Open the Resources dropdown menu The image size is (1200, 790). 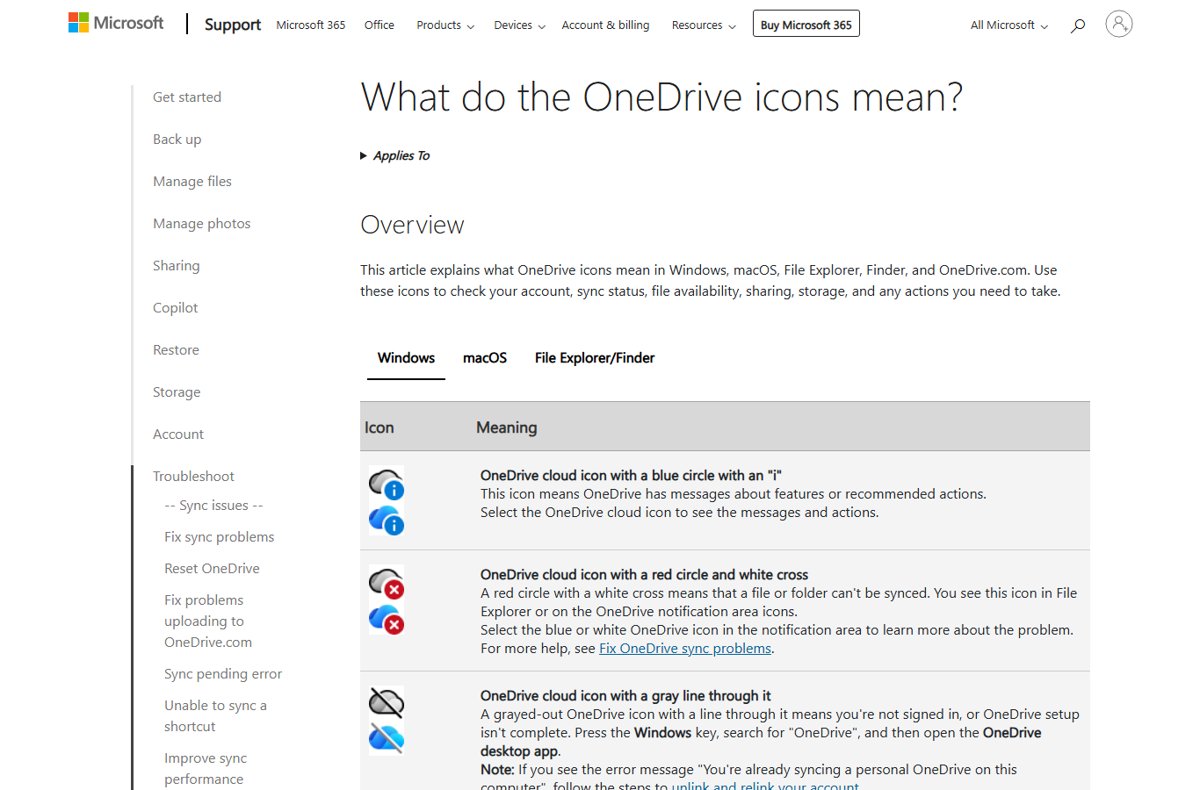(703, 25)
